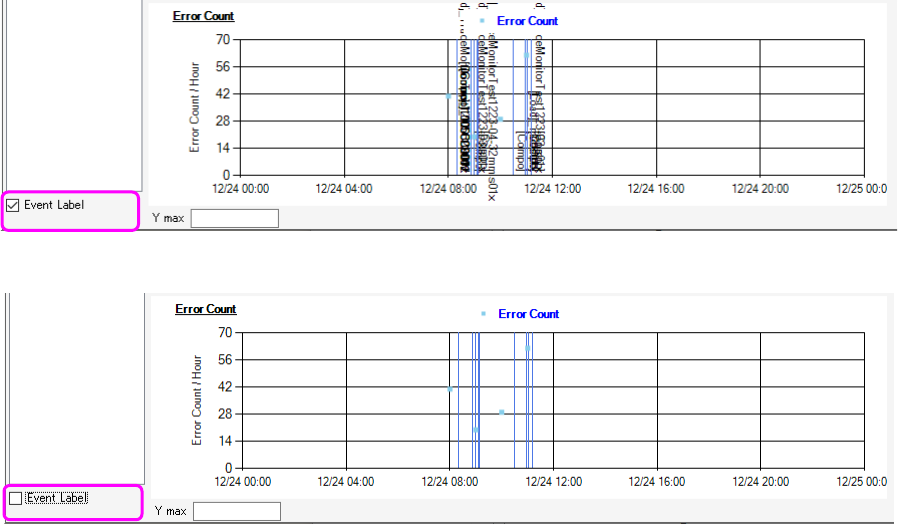Select the lower chart's highest data point near 62

click(527, 348)
